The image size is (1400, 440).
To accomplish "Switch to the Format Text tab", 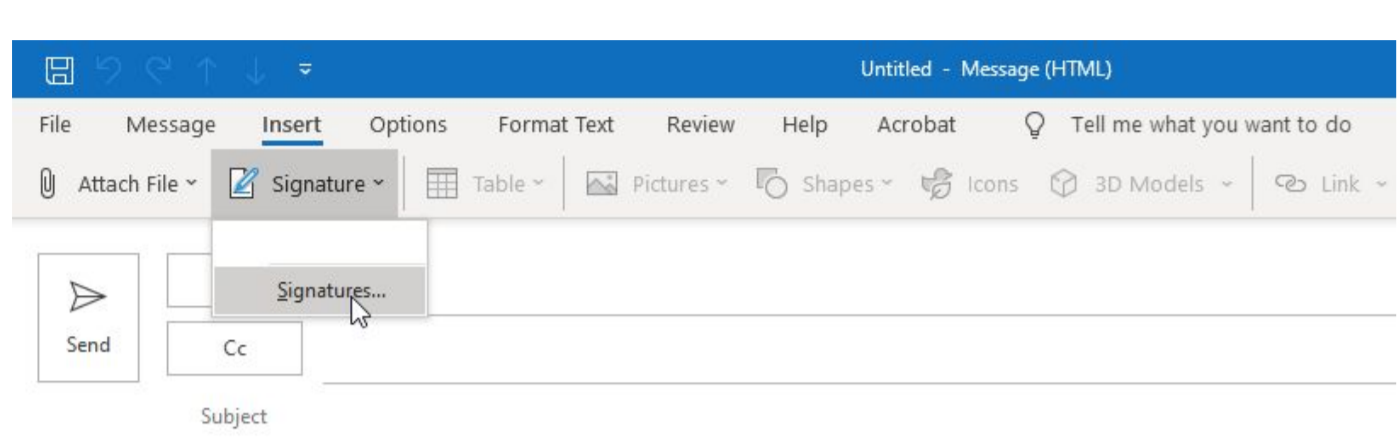I will 556,125.
